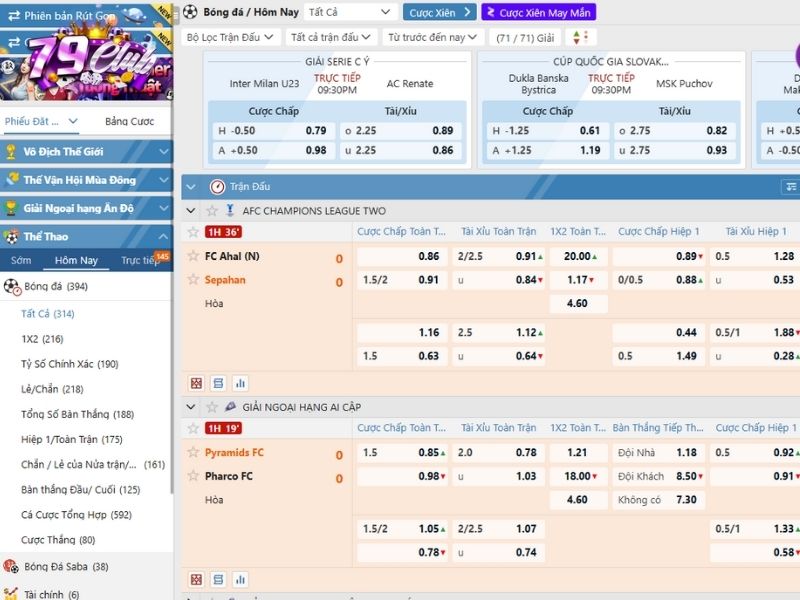Click the clock icon beside Trận Đấu

coord(217,187)
